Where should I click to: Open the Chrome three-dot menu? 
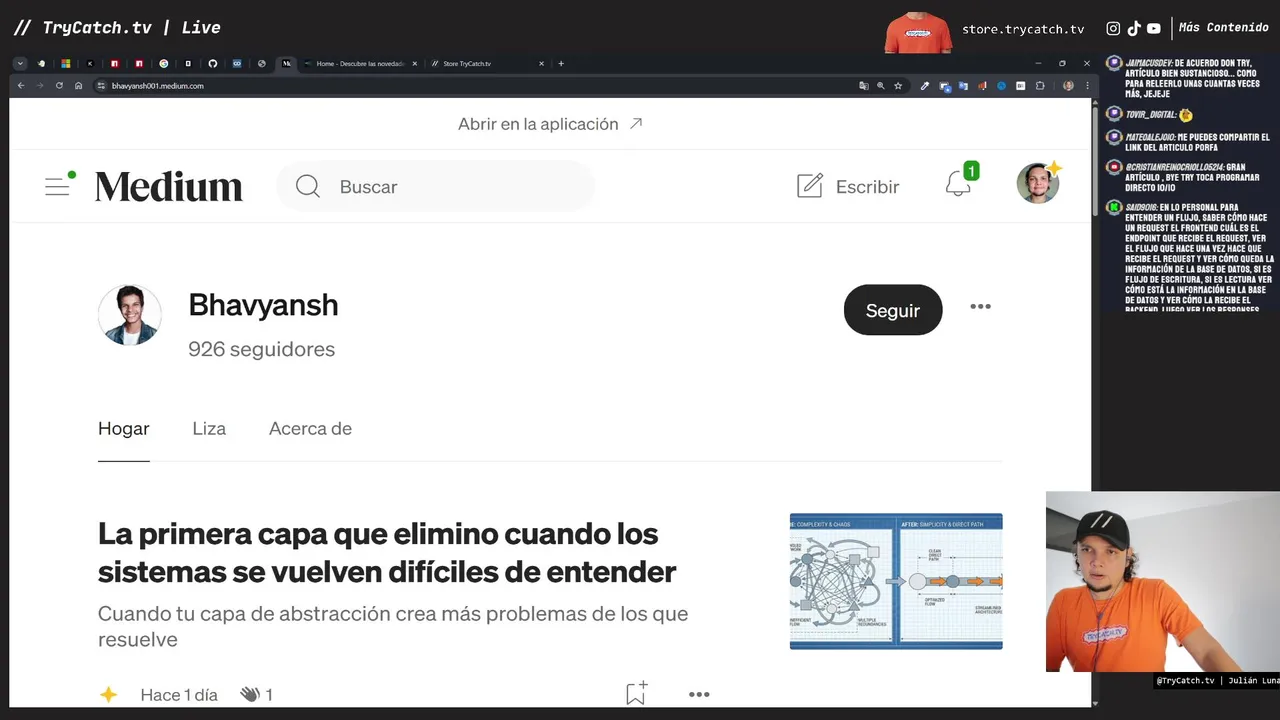(x=1087, y=86)
